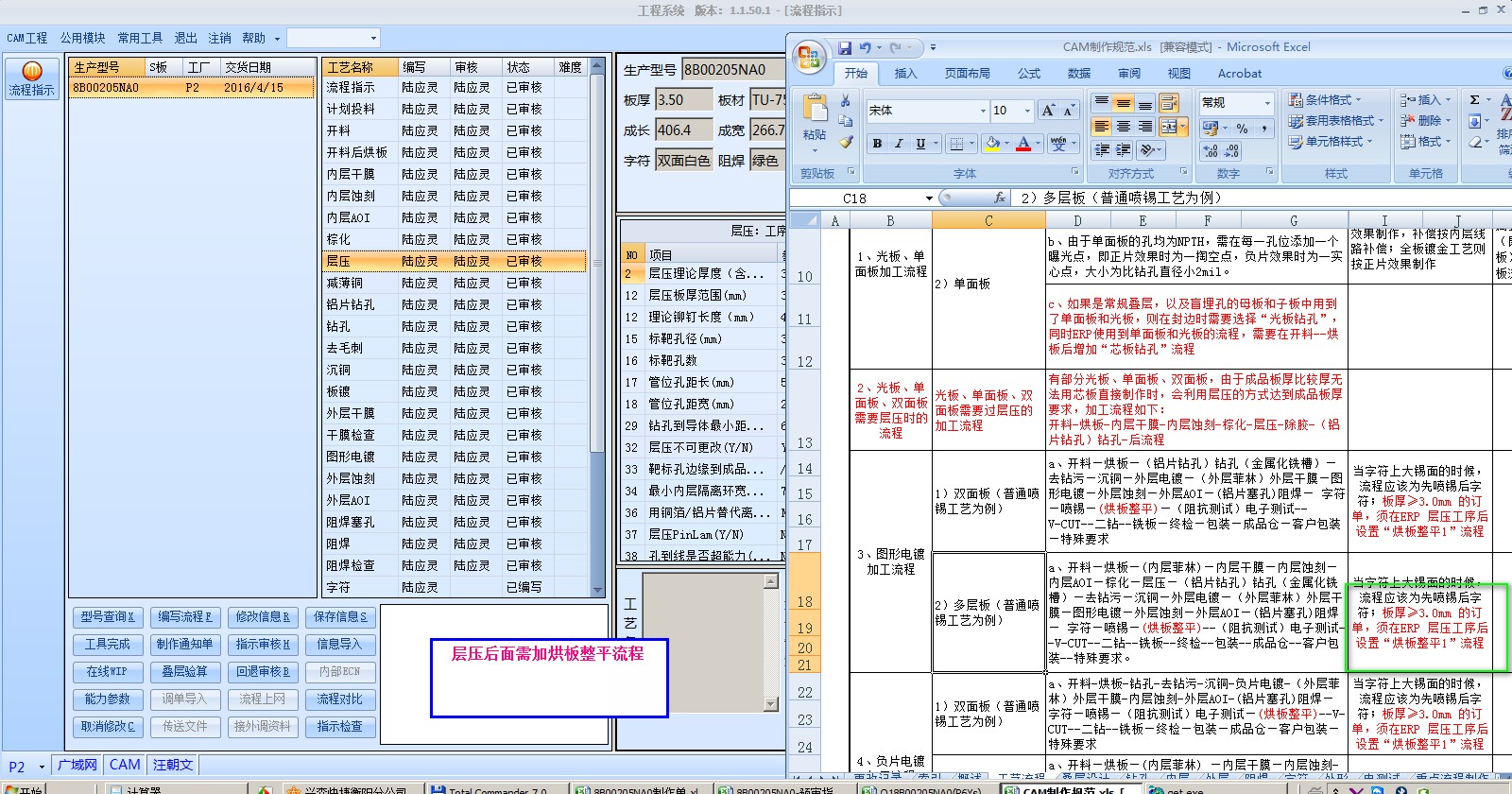
Task: Decrease decimal places
Action: [1231, 150]
